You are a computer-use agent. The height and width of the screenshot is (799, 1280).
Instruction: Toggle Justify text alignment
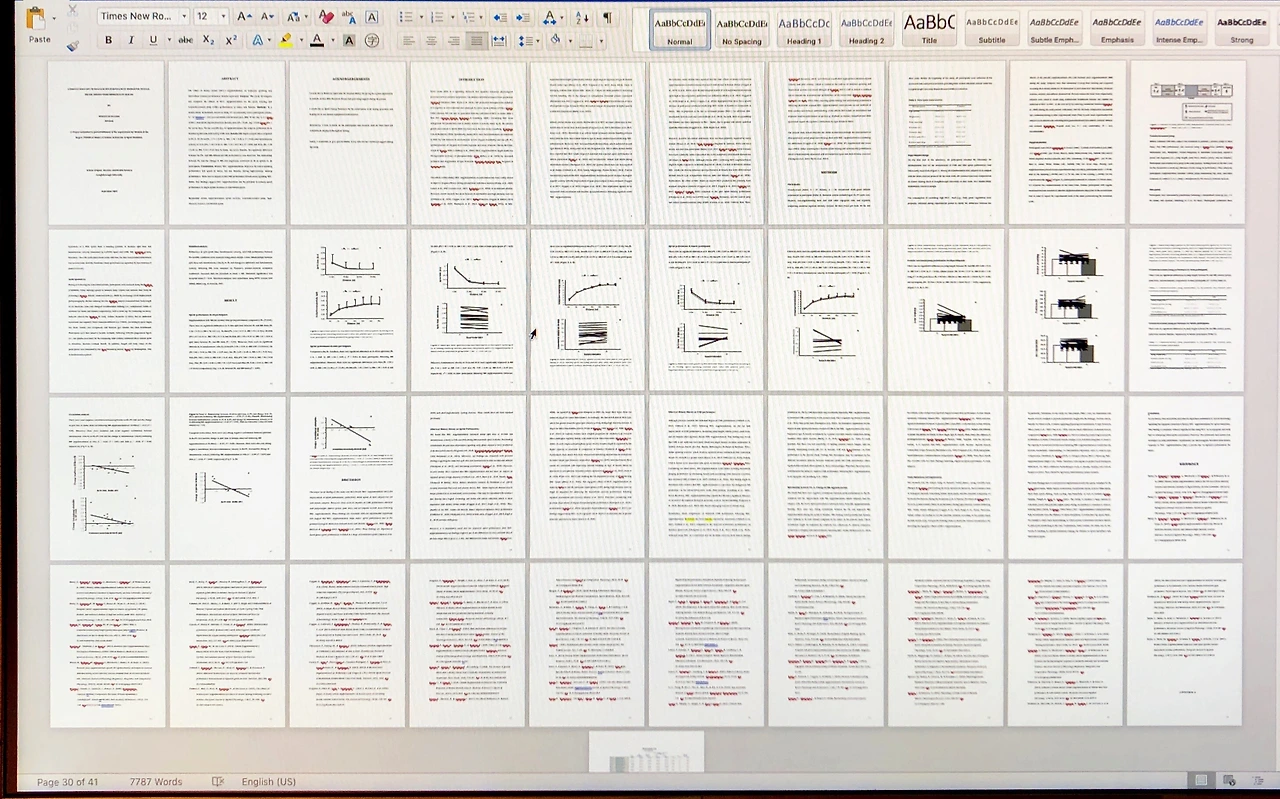click(x=476, y=40)
